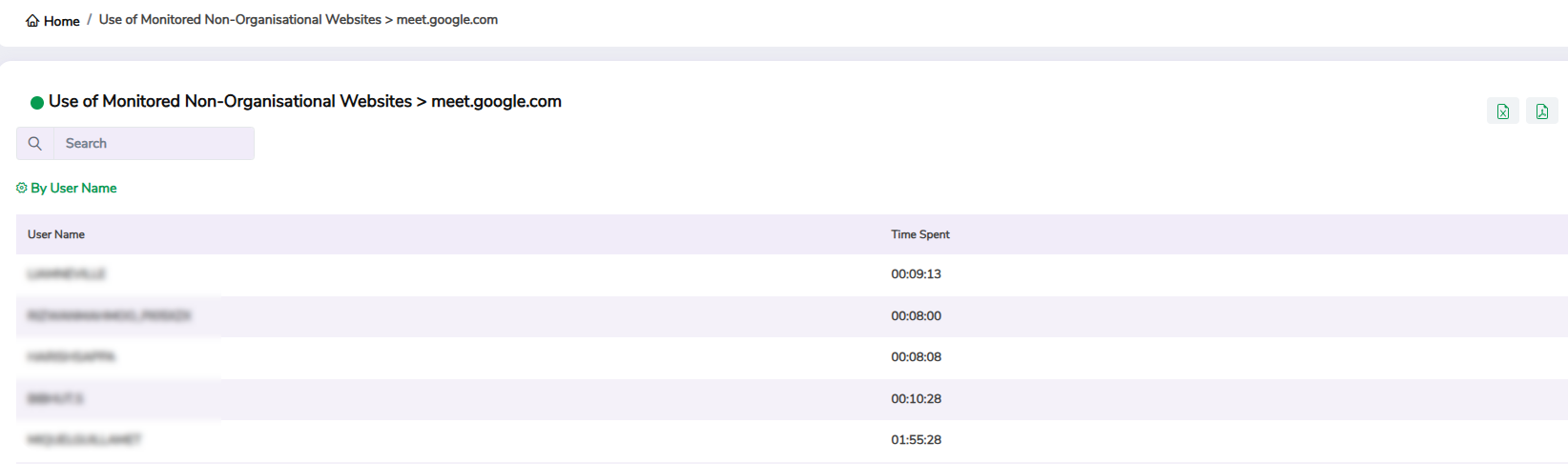Image resolution: width=1568 pixels, height=464 pixels.
Task: Open the Home breadcrumb link
Action: [x=61, y=21]
